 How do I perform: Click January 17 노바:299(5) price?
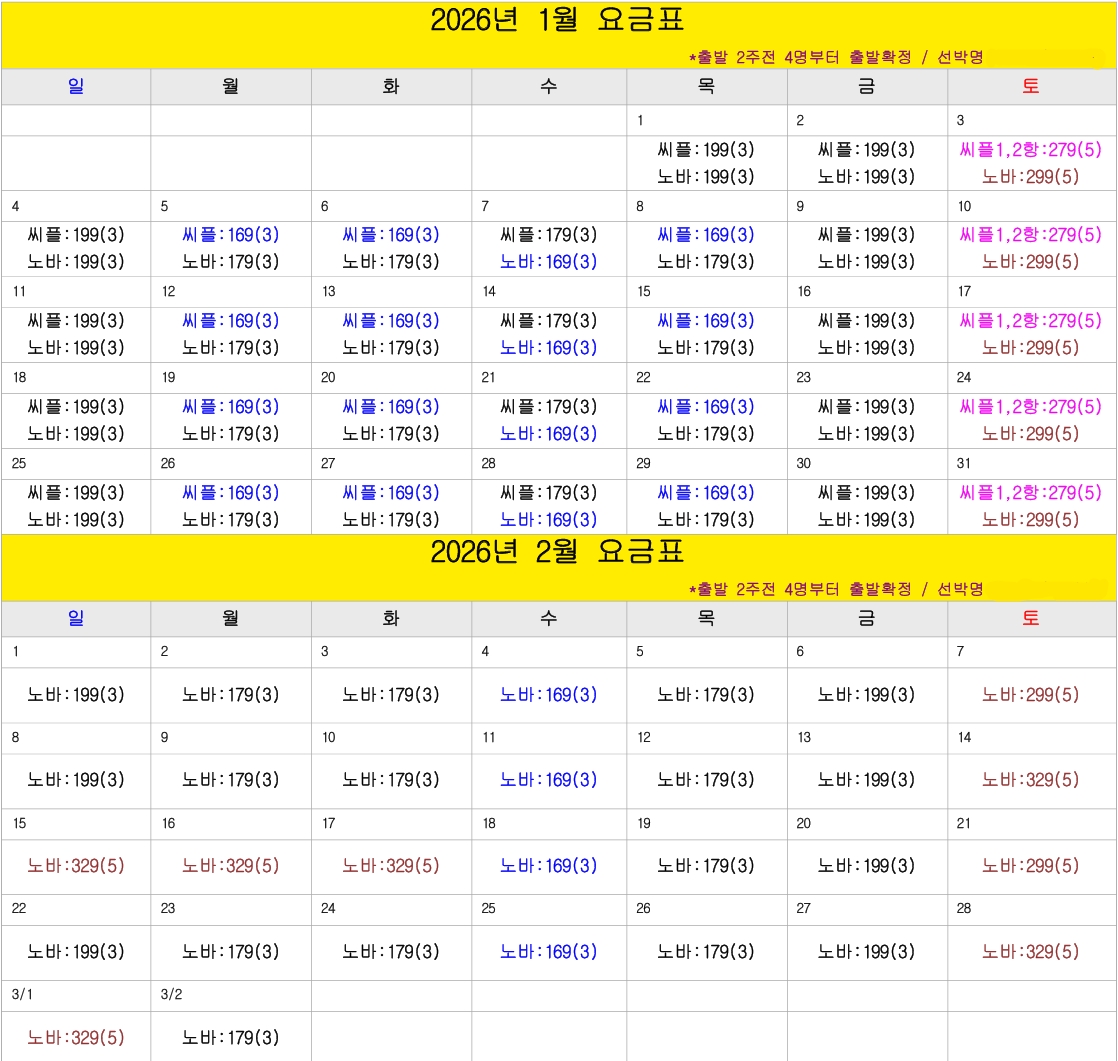click(1030, 348)
